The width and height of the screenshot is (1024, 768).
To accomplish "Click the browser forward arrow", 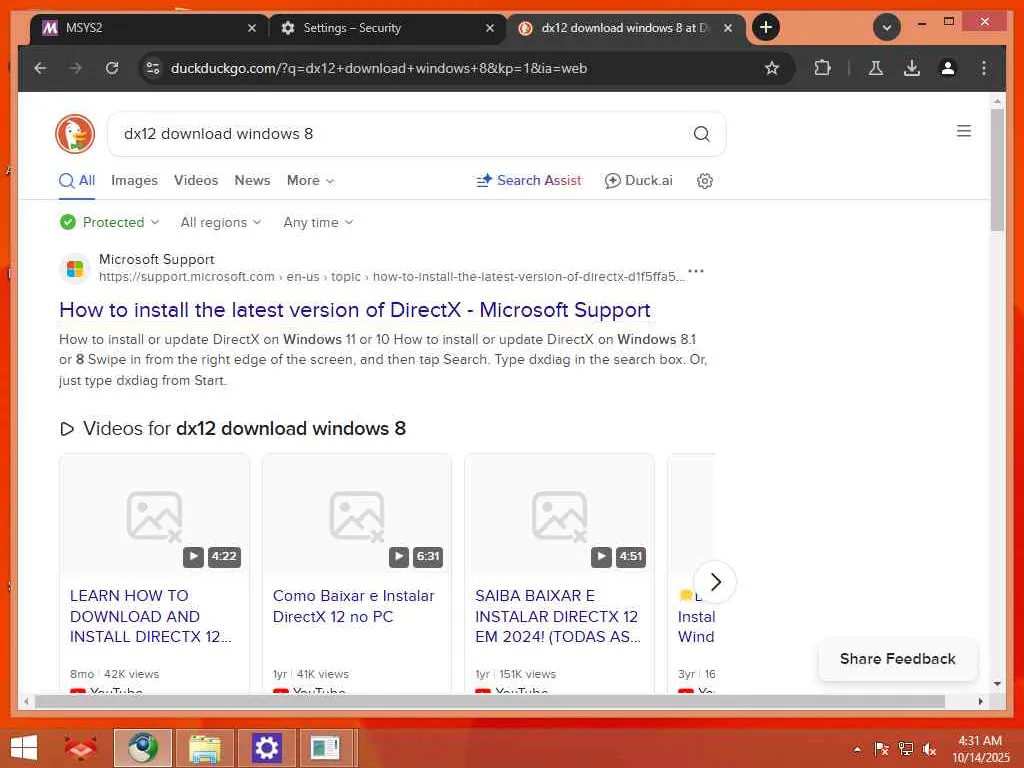I will [x=76, y=68].
